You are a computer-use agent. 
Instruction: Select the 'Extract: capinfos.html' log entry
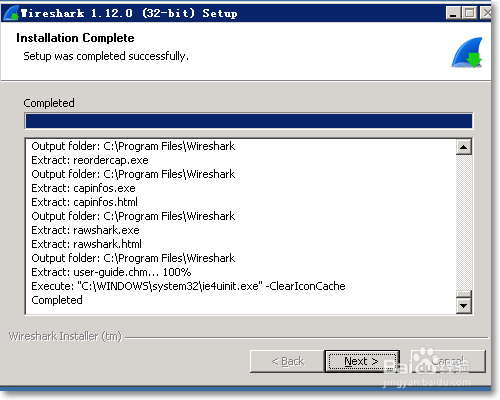click(x=84, y=202)
